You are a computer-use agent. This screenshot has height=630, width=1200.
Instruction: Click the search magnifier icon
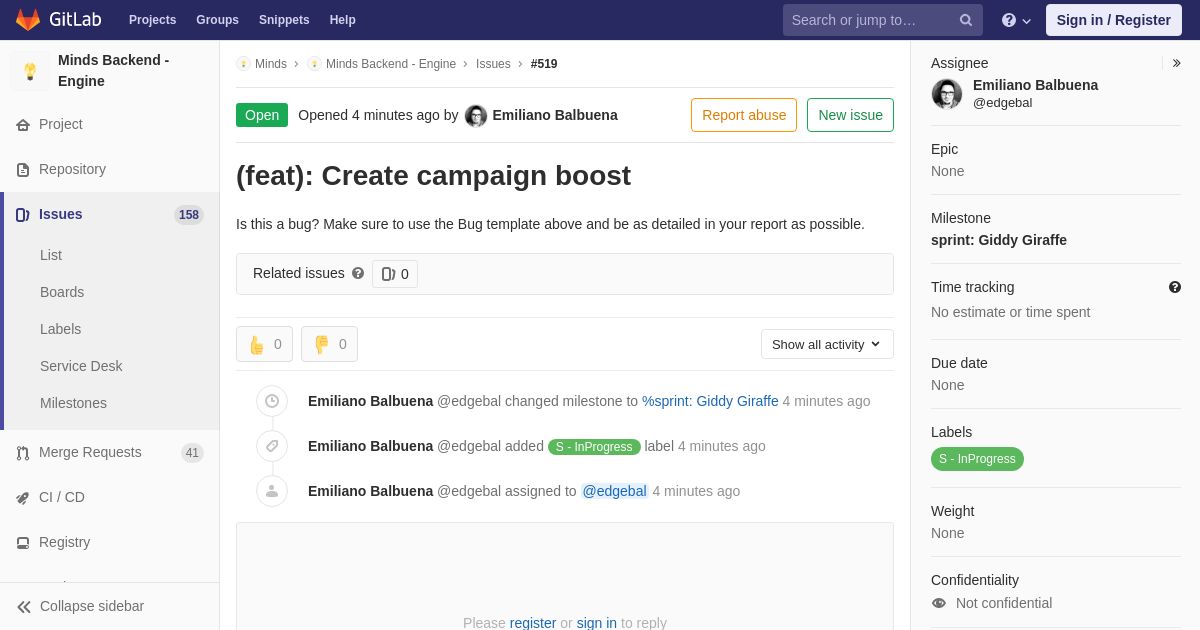coord(966,20)
